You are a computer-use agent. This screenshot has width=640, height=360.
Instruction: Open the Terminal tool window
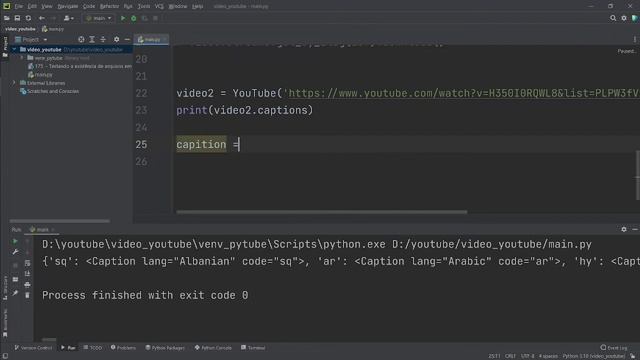pos(253,348)
